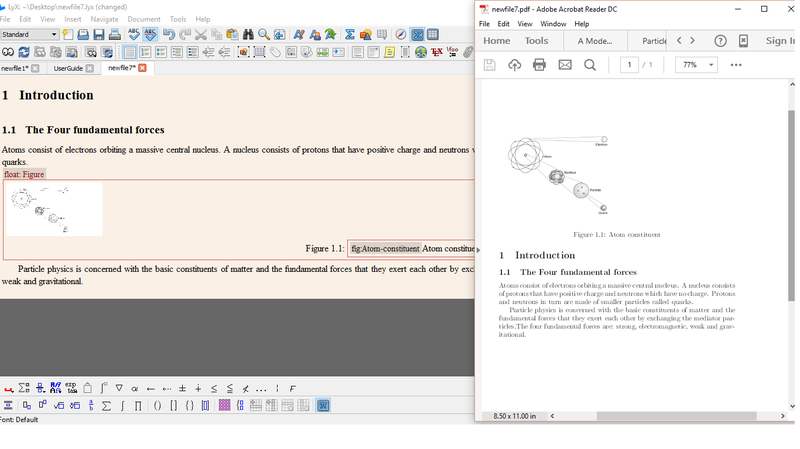Open Find and Replace binoculars icon
This screenshot has height=449, width=800.
[248, 34]
